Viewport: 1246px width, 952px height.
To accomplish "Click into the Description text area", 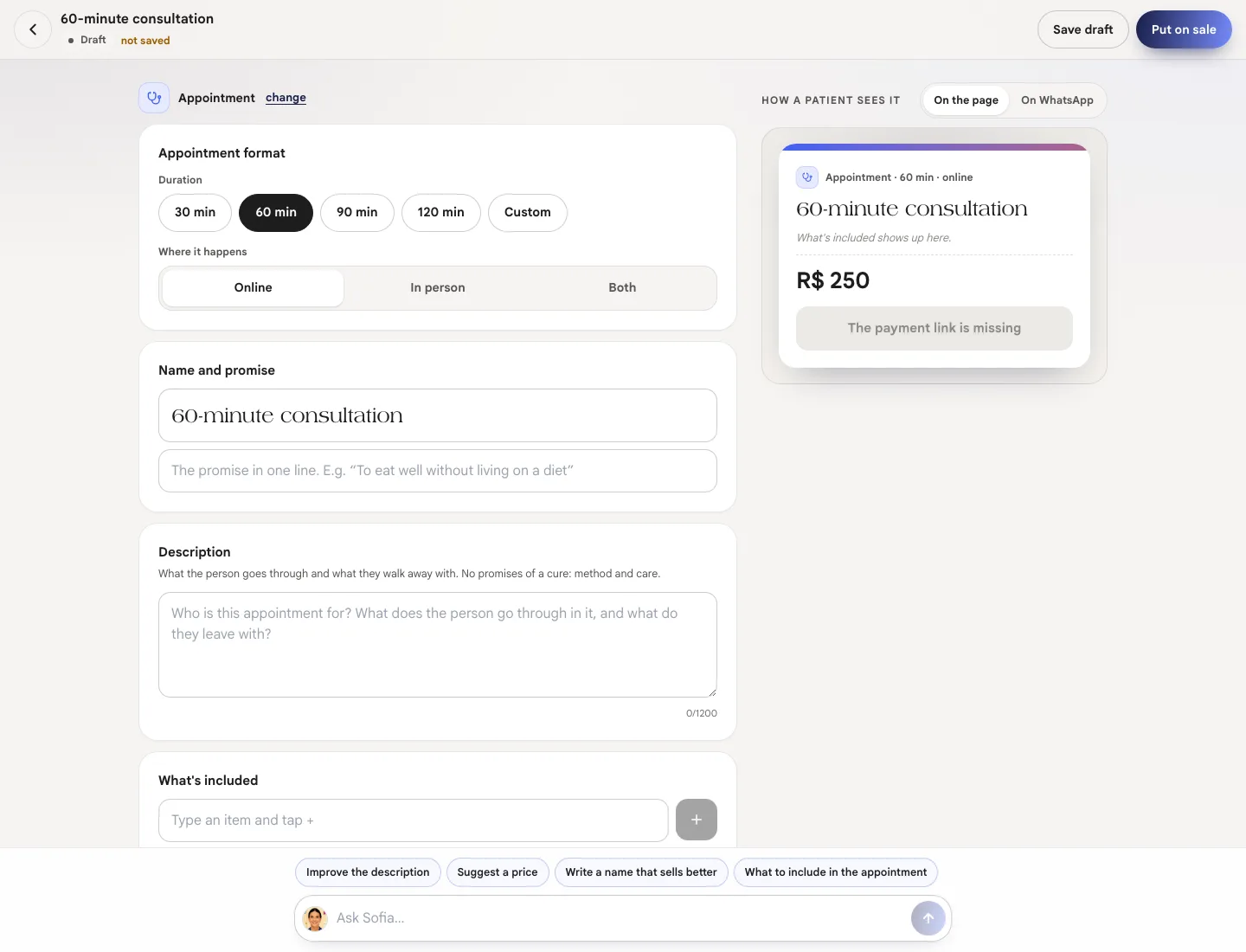I will click(438, 645).
